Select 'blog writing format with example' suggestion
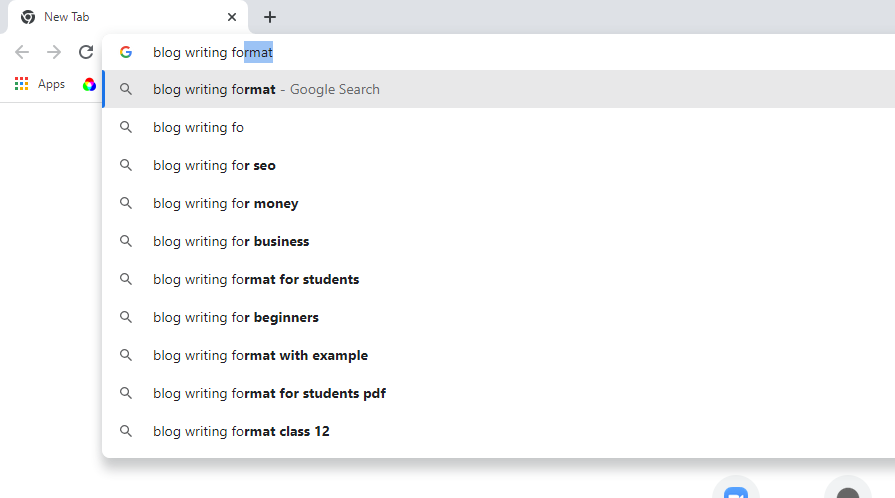 [260, 355]
